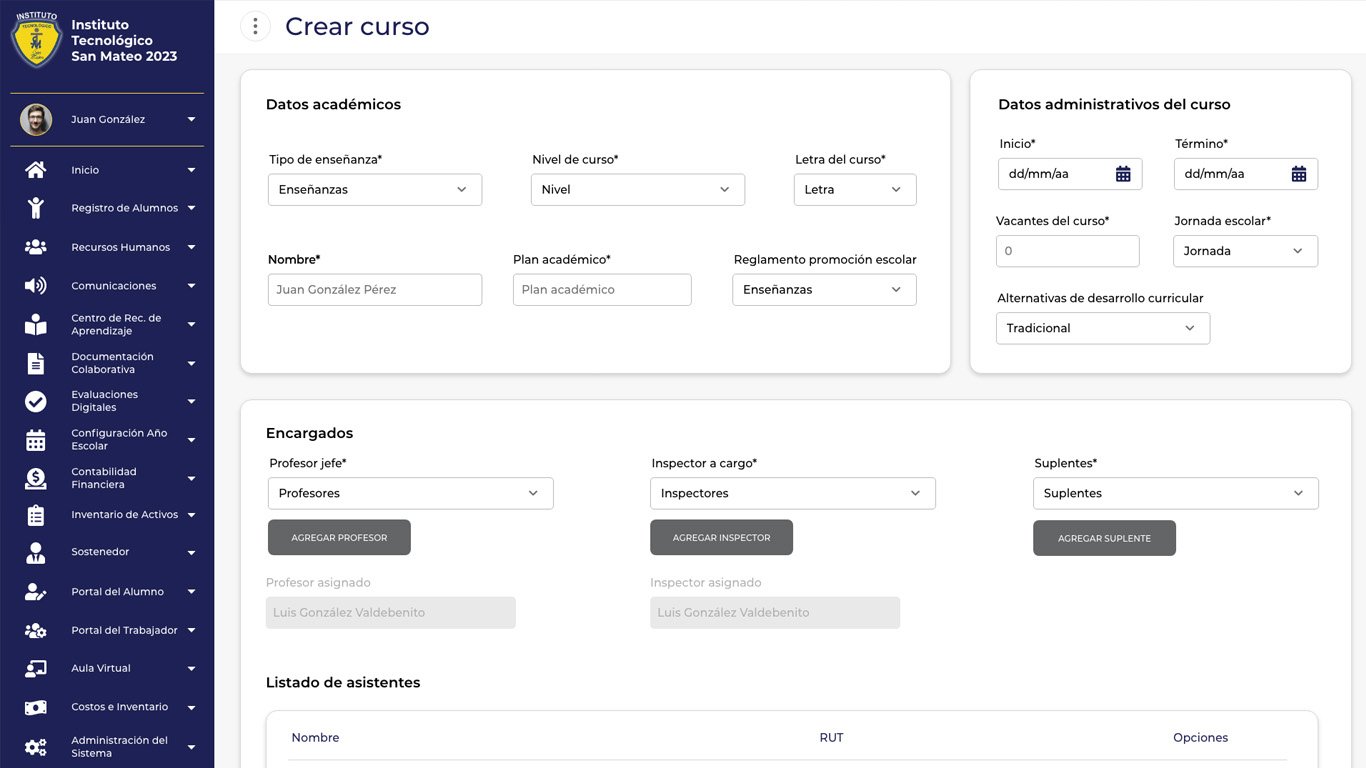
Task: Select Tradicional in Alternativas de desarrollo curricular
Action: (1102, 327)
